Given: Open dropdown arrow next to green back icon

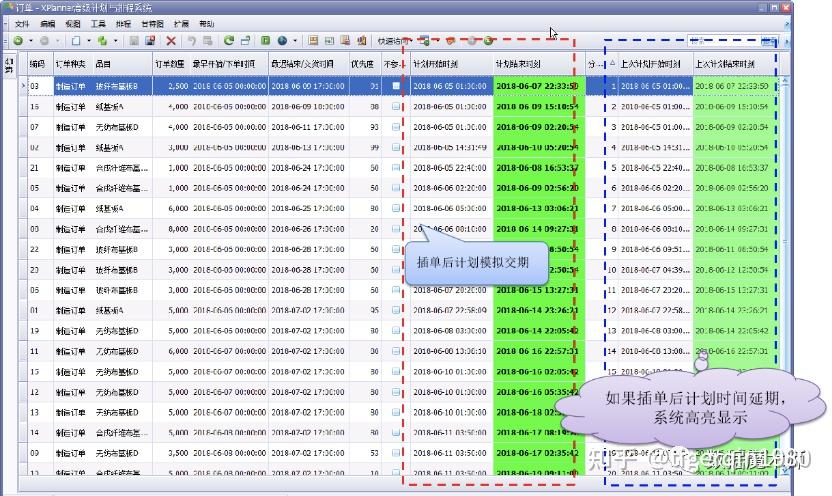Looking at the screenshot, I should click(29, 41).
